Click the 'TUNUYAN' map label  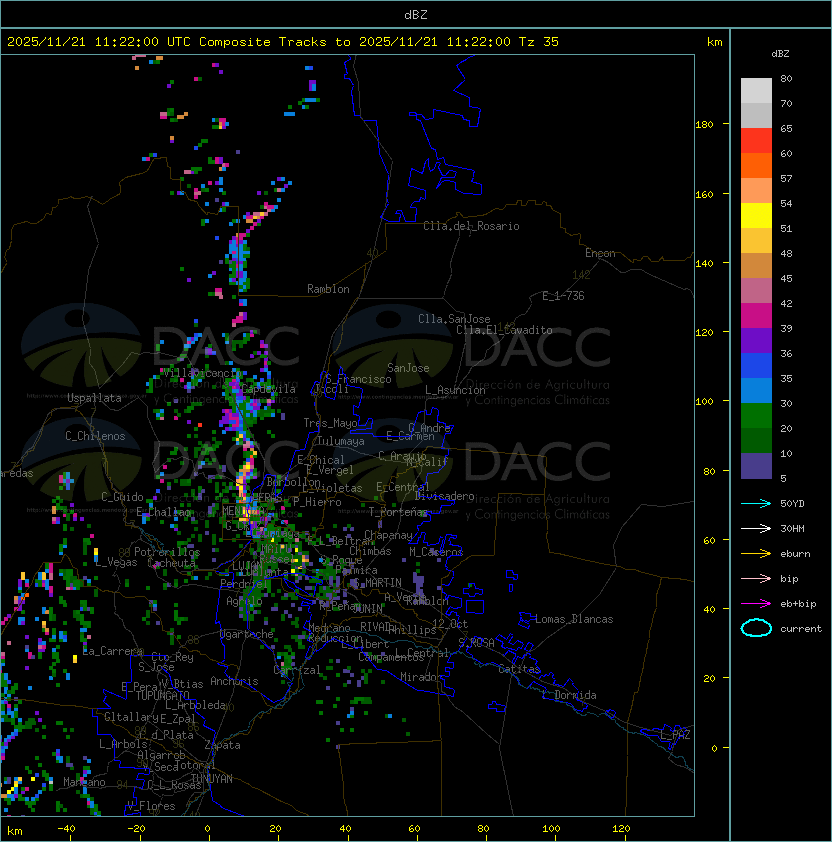pos(212,779)
